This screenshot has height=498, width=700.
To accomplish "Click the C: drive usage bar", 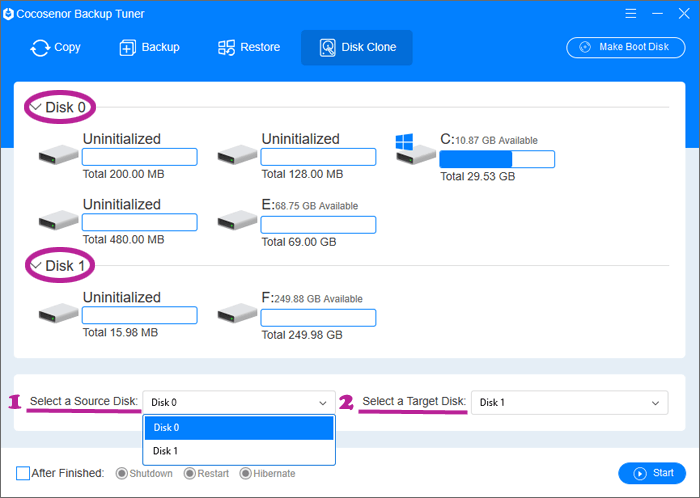I will (497, 159).
